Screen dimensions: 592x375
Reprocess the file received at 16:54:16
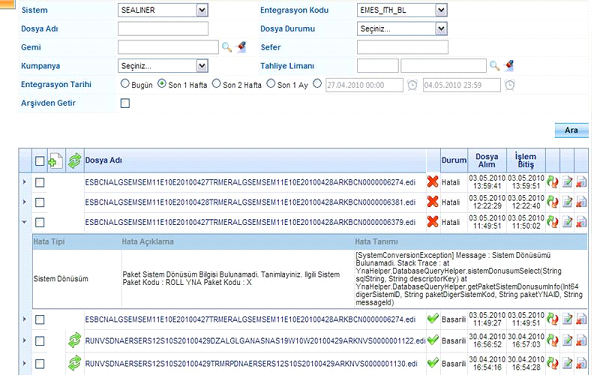tap(552, 363)
